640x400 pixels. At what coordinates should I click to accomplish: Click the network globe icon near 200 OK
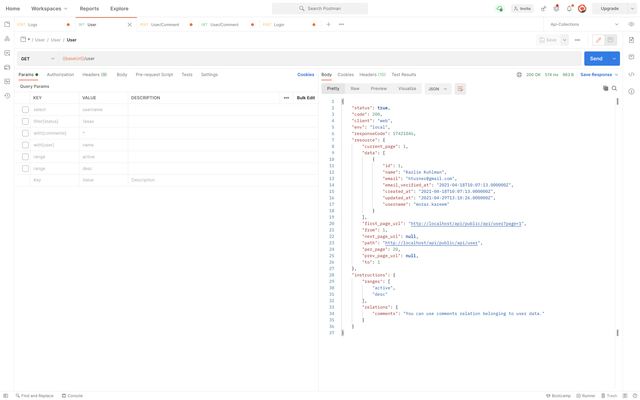coord(519,75)
